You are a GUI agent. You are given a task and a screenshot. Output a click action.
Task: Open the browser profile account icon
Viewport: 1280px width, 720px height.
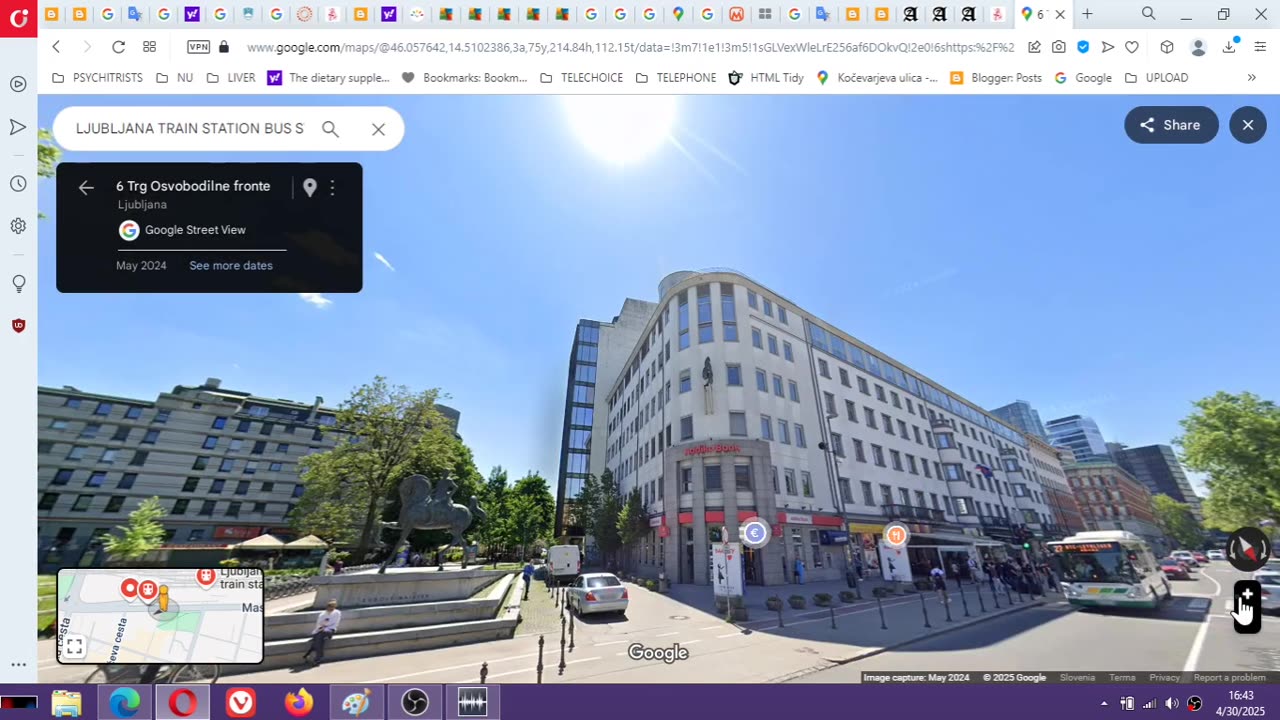[1198, 47]
